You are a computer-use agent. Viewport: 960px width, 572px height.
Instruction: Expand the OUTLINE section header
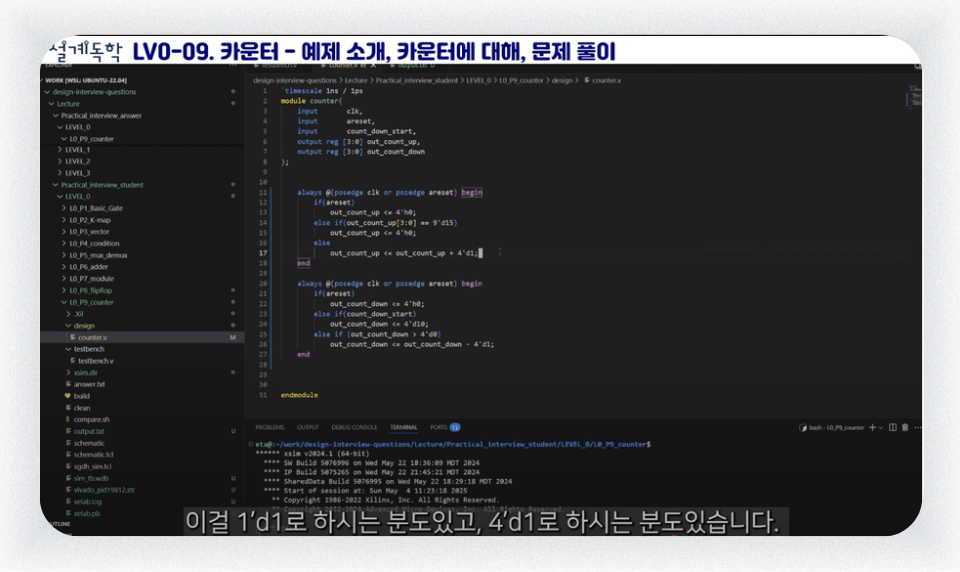[58, 524]
